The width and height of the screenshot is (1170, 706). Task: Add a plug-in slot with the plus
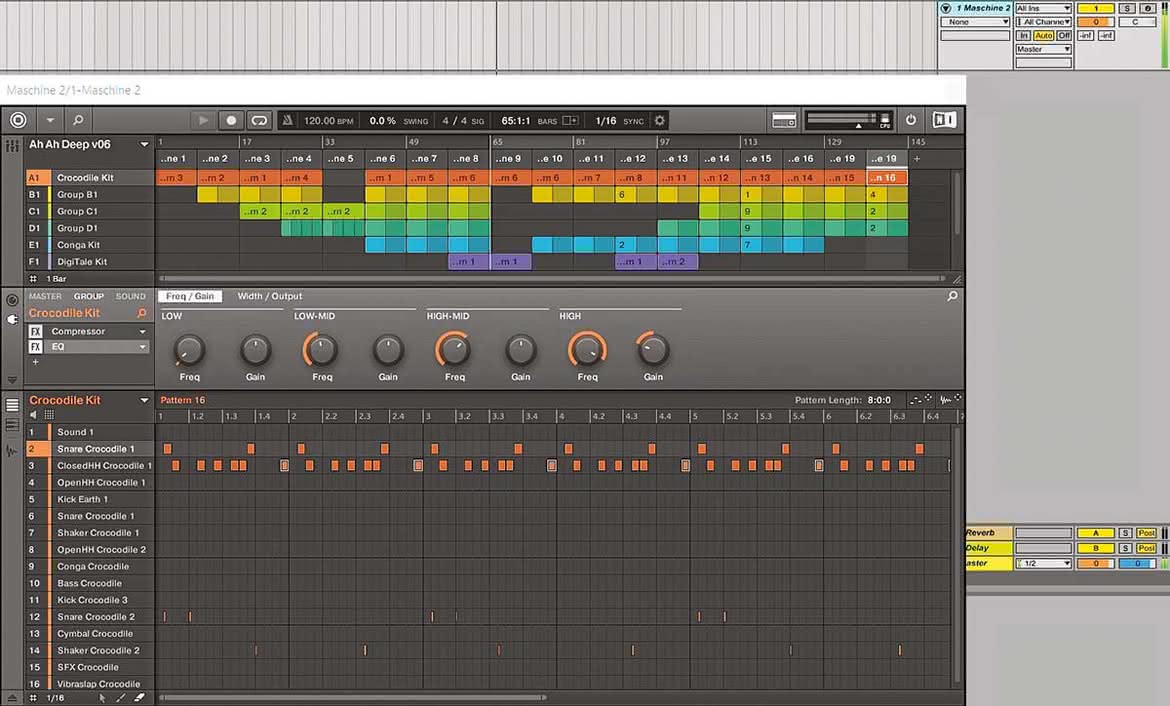tap(35, 362)
